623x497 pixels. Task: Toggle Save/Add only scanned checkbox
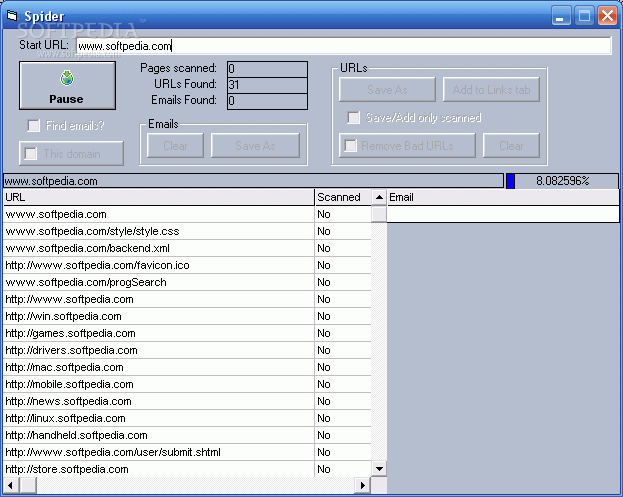353,118
